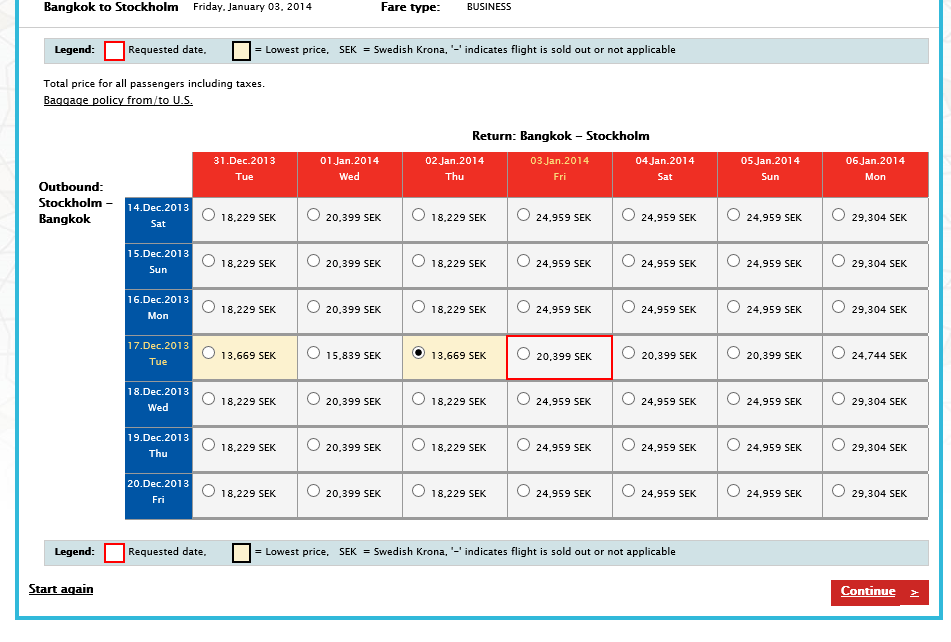Click the 06.Jan.2014 Mon return column header
Image resolution: width=951 pixels, height=642 pixels.
click(875, 168)
